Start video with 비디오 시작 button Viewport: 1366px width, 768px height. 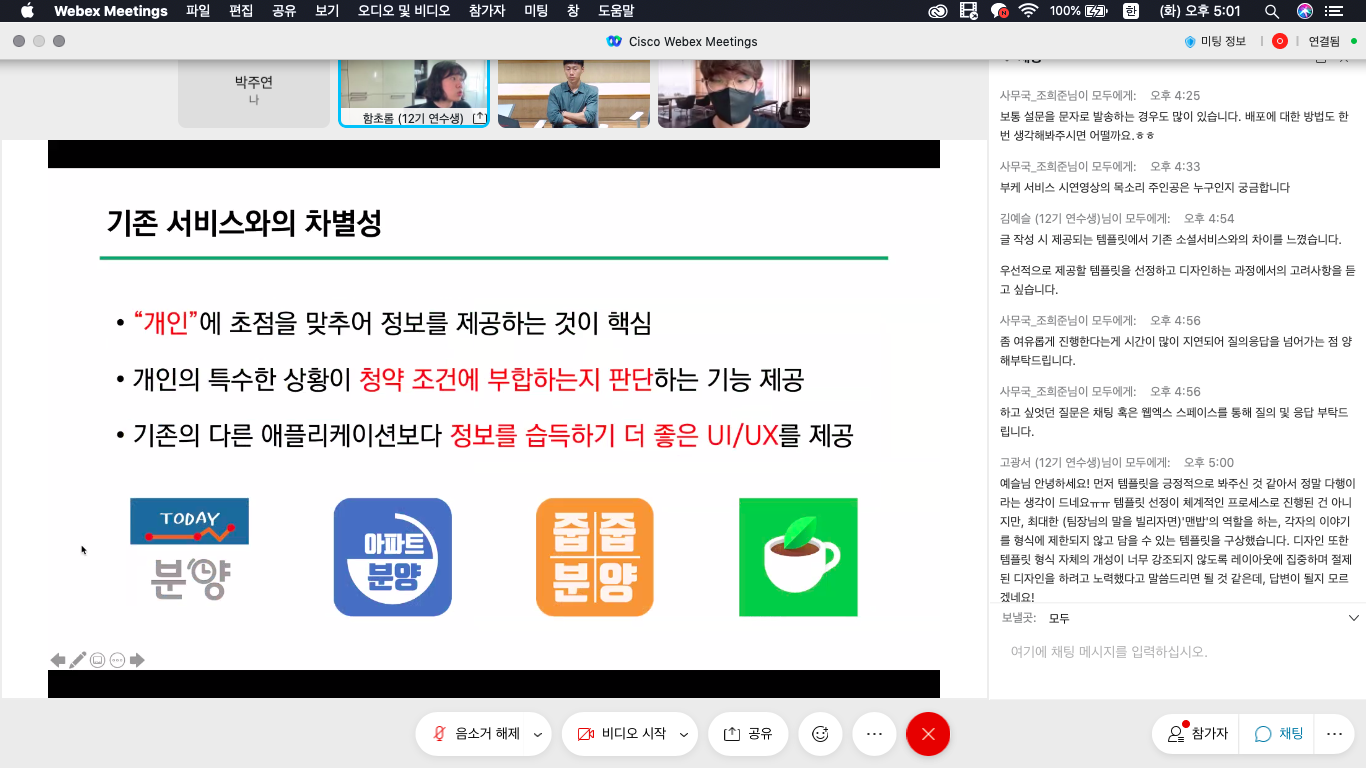coord(623,734)
